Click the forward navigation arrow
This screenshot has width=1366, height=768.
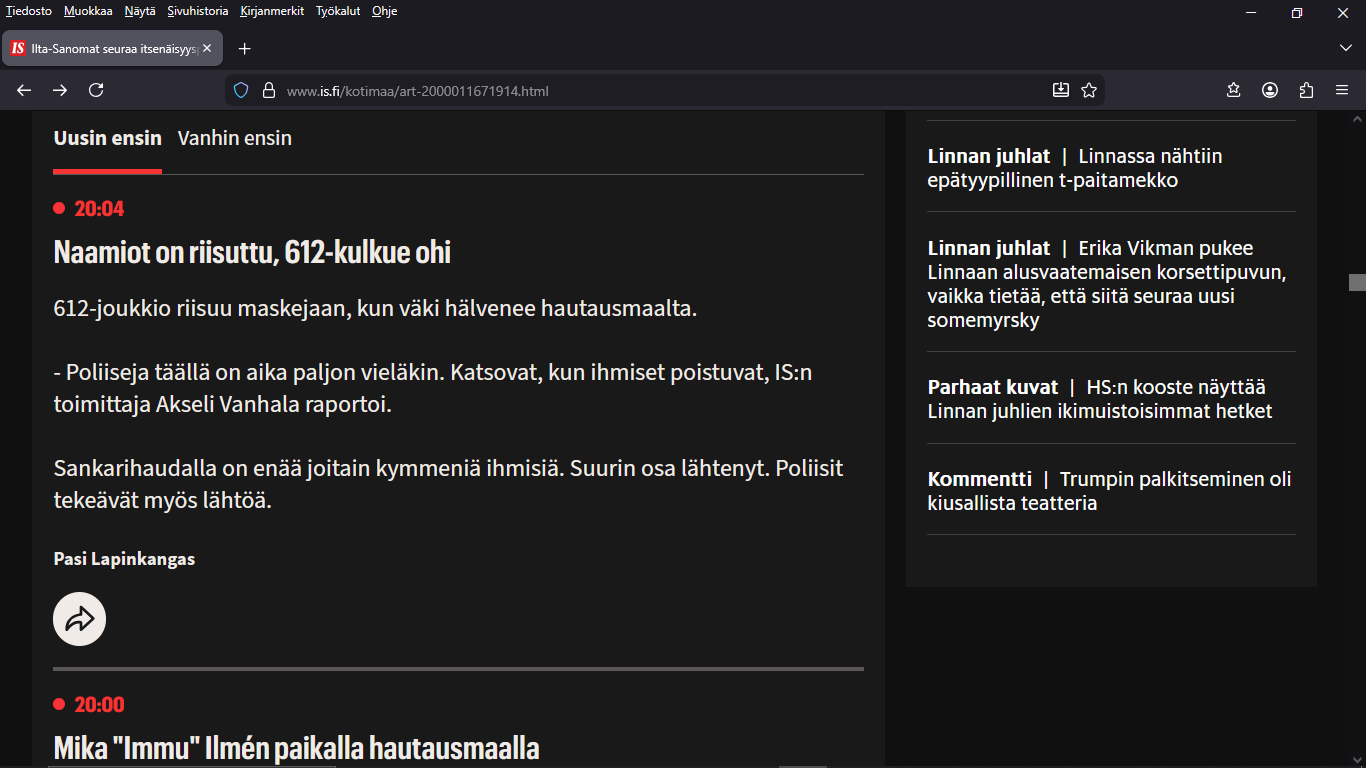[60, 90]
